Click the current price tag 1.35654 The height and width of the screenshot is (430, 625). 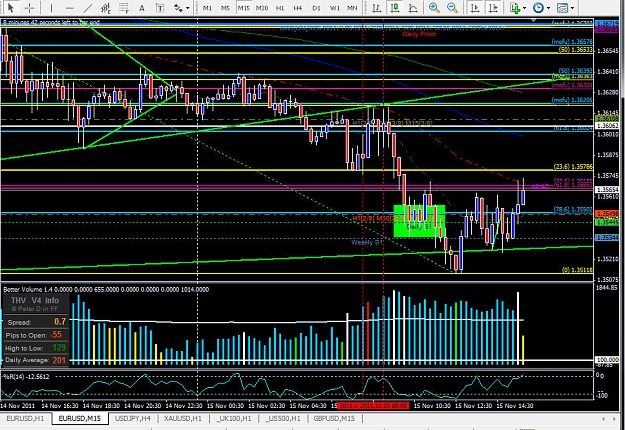tap(607, 190)
